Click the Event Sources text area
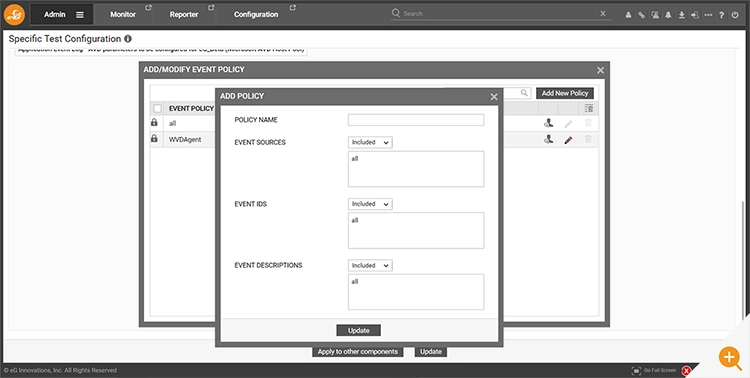This screenshot has width=750, height=378. (x=416, y=169)
